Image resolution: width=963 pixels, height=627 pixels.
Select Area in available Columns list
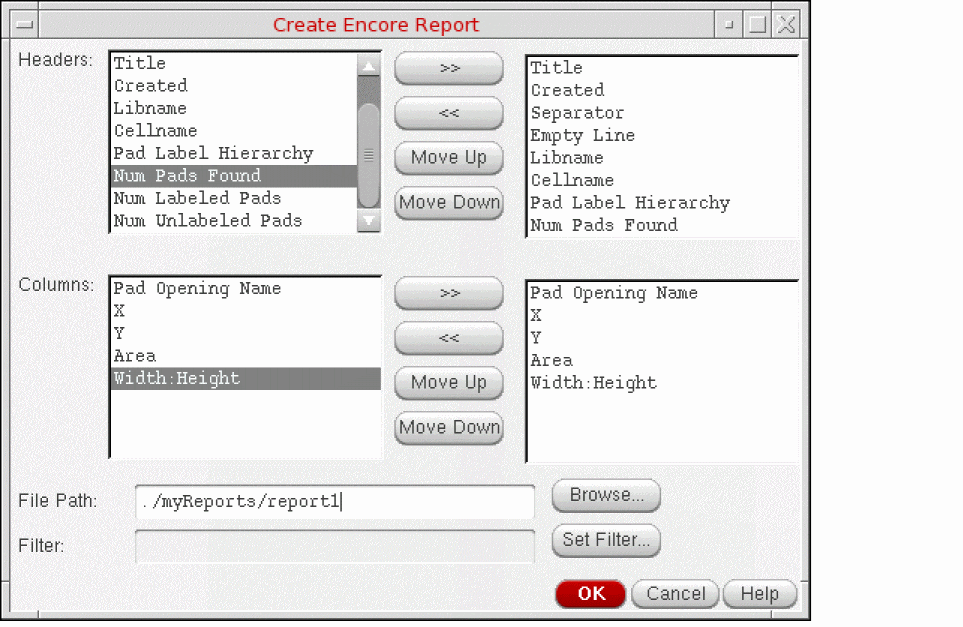tap(246, 356)
